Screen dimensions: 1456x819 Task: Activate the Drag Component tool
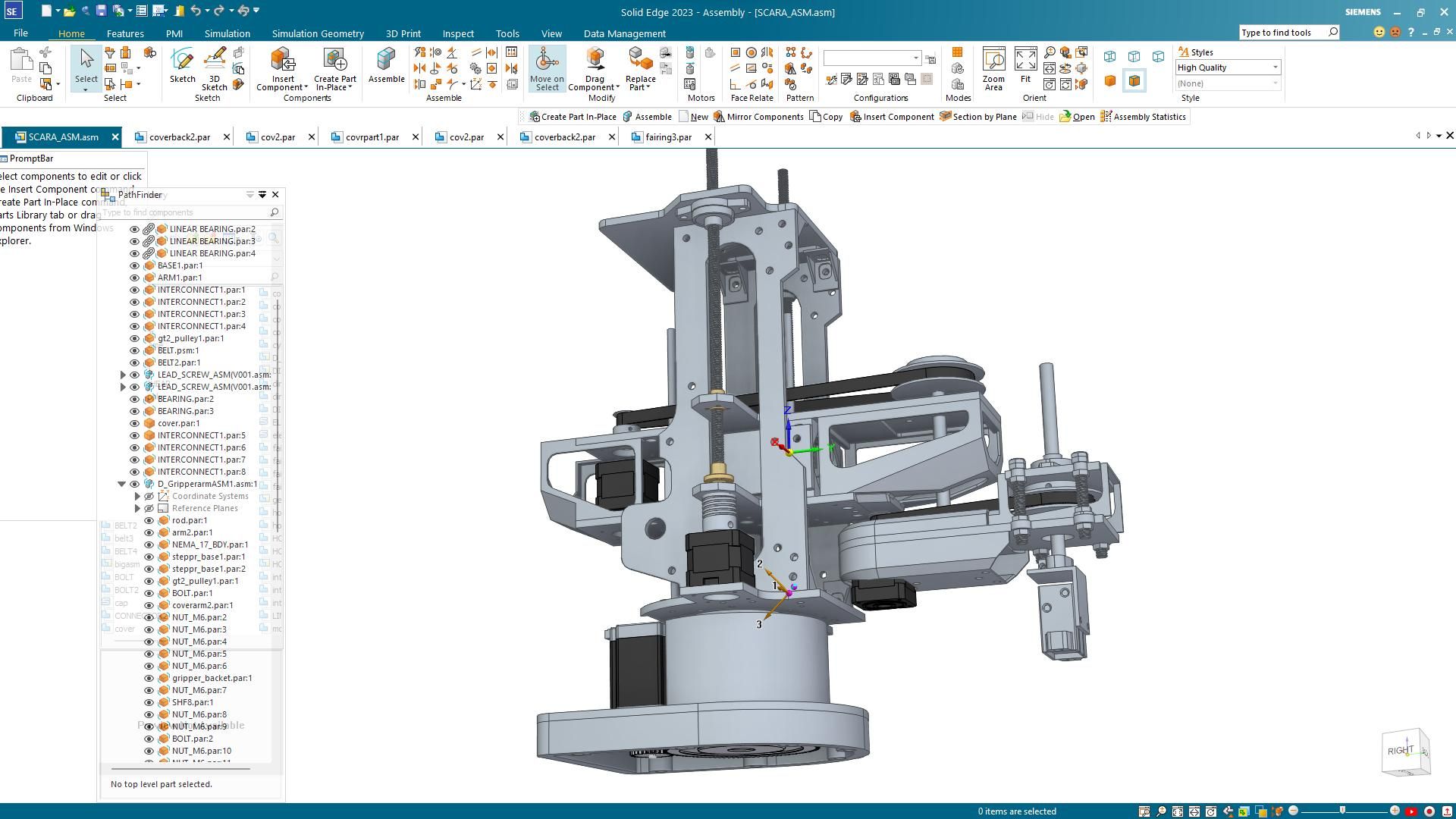595,61
